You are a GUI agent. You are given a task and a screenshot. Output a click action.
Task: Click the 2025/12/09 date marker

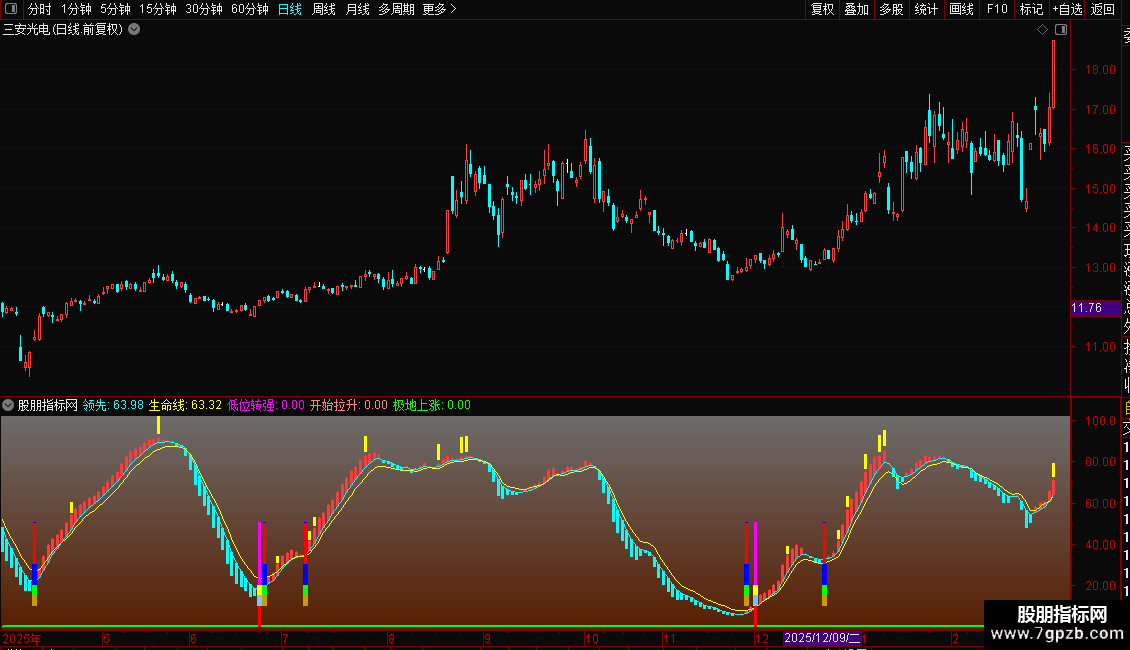tap(822, 638)
